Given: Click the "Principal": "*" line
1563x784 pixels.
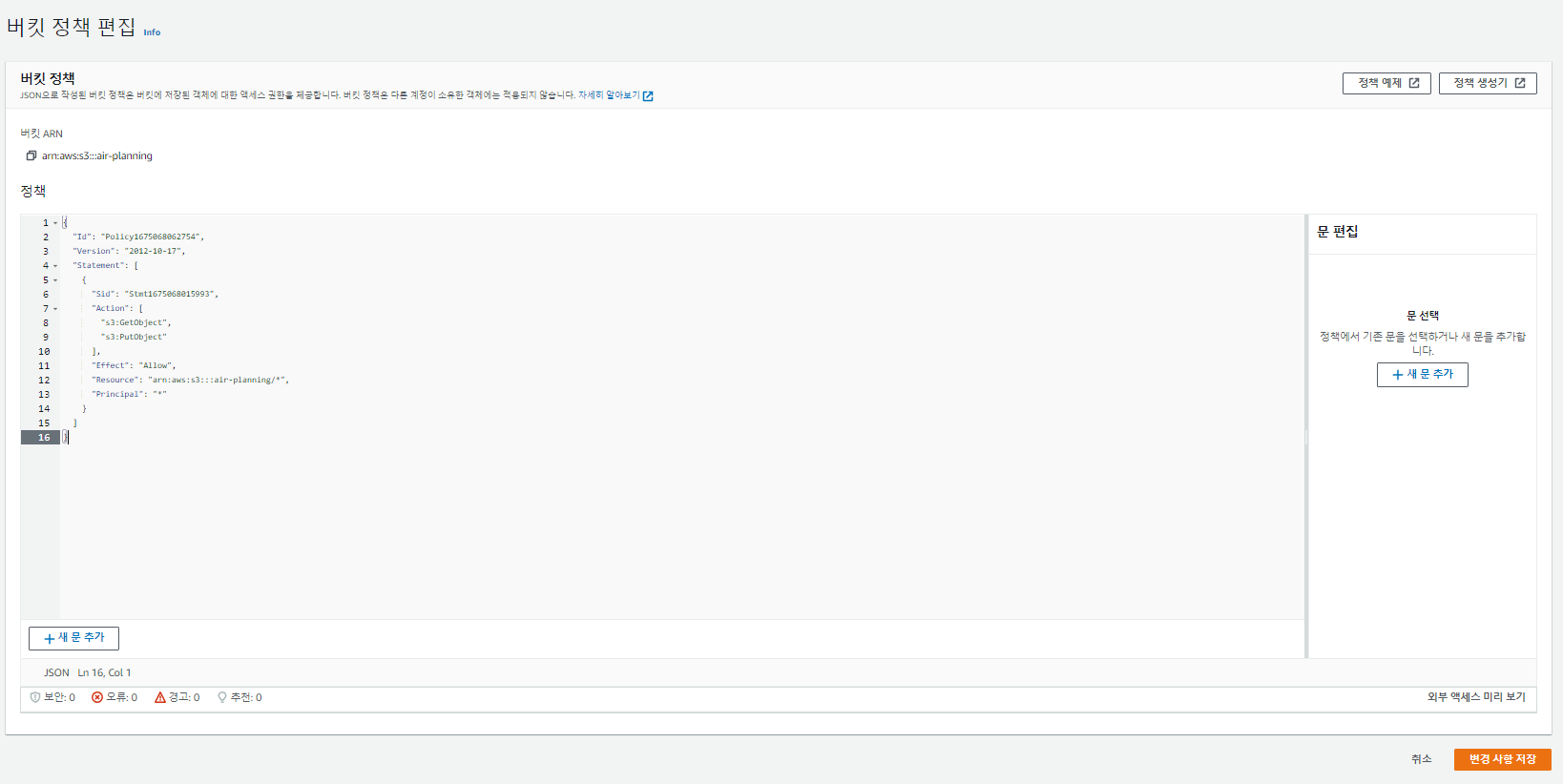Looking at the screenshot, I should (x=129, y=394).
